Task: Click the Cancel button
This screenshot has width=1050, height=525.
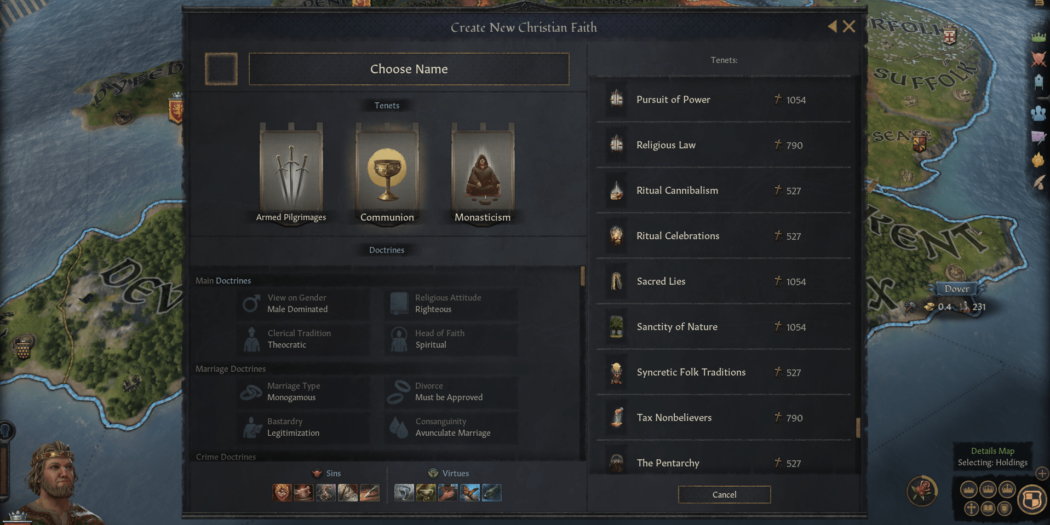Action: (724, 495)
